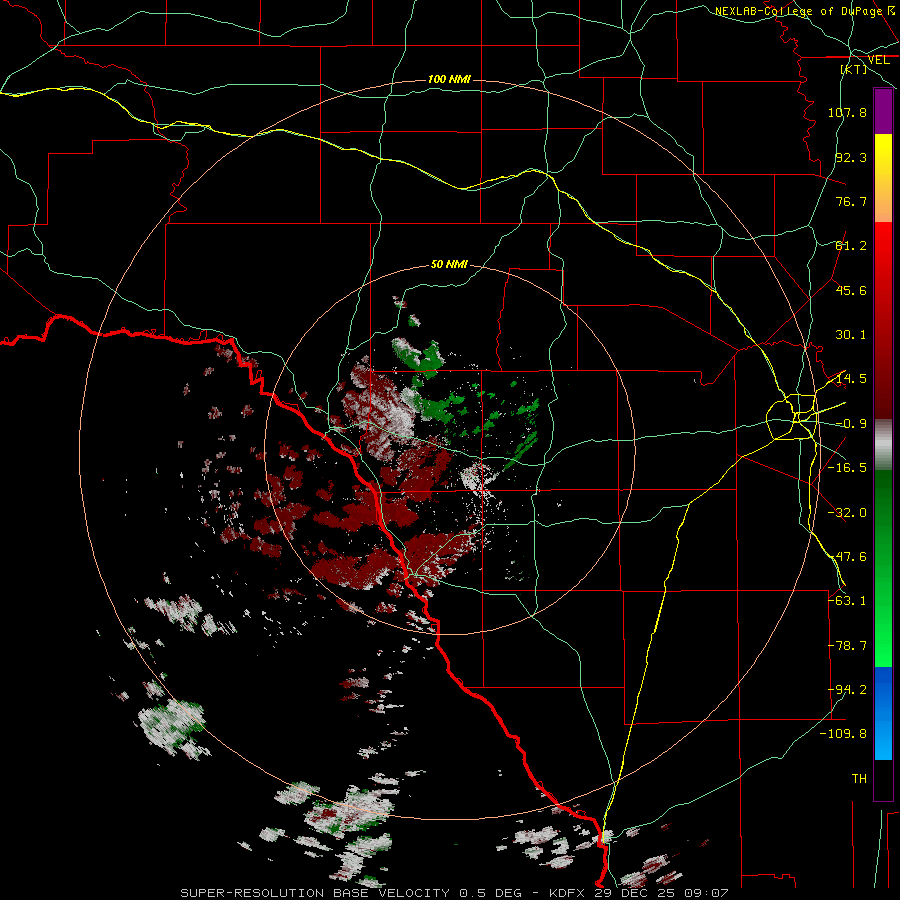Click the [KT] units label
The image size is (900, 900).
[854, 69]
